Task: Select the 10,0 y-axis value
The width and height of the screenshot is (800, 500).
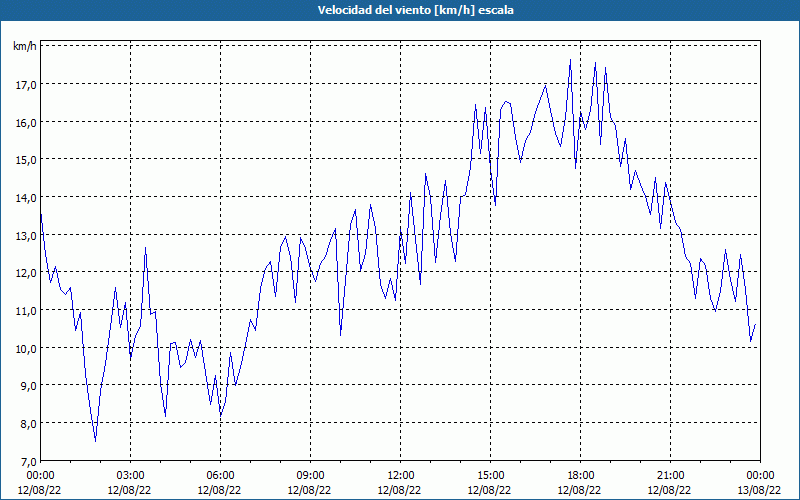Action: (x=26, y=348)
